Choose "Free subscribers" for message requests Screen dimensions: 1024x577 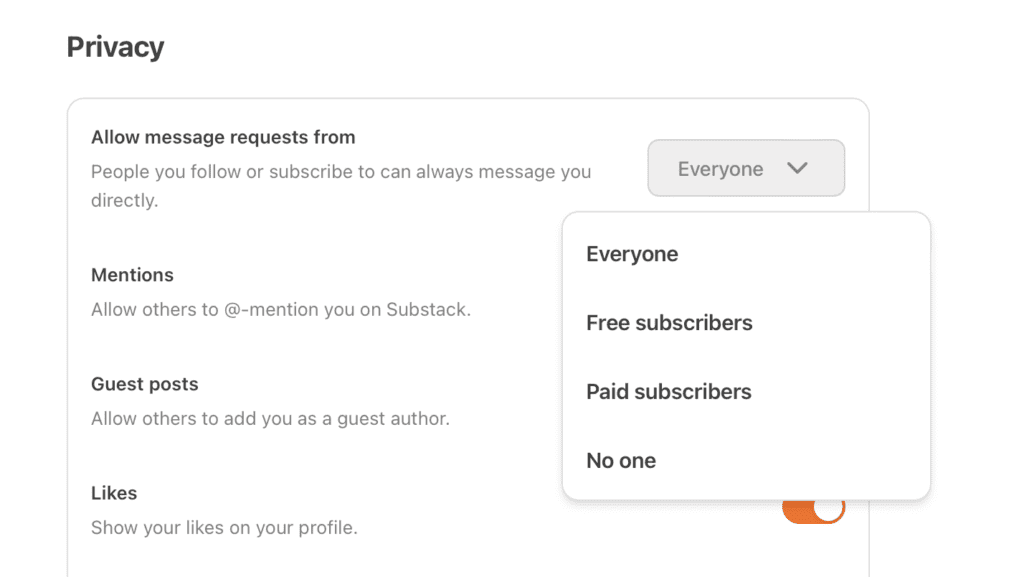coord(669,323)
